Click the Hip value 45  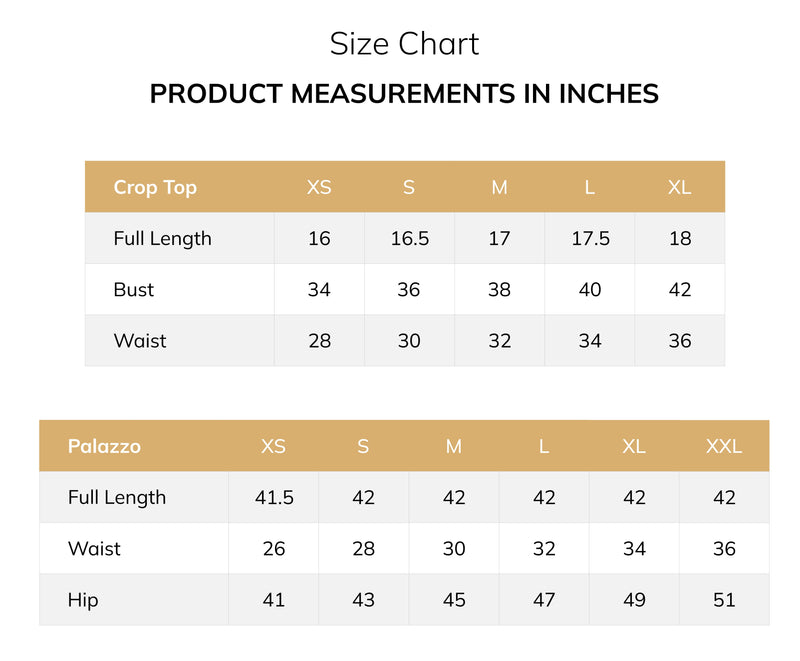(454, 600)
